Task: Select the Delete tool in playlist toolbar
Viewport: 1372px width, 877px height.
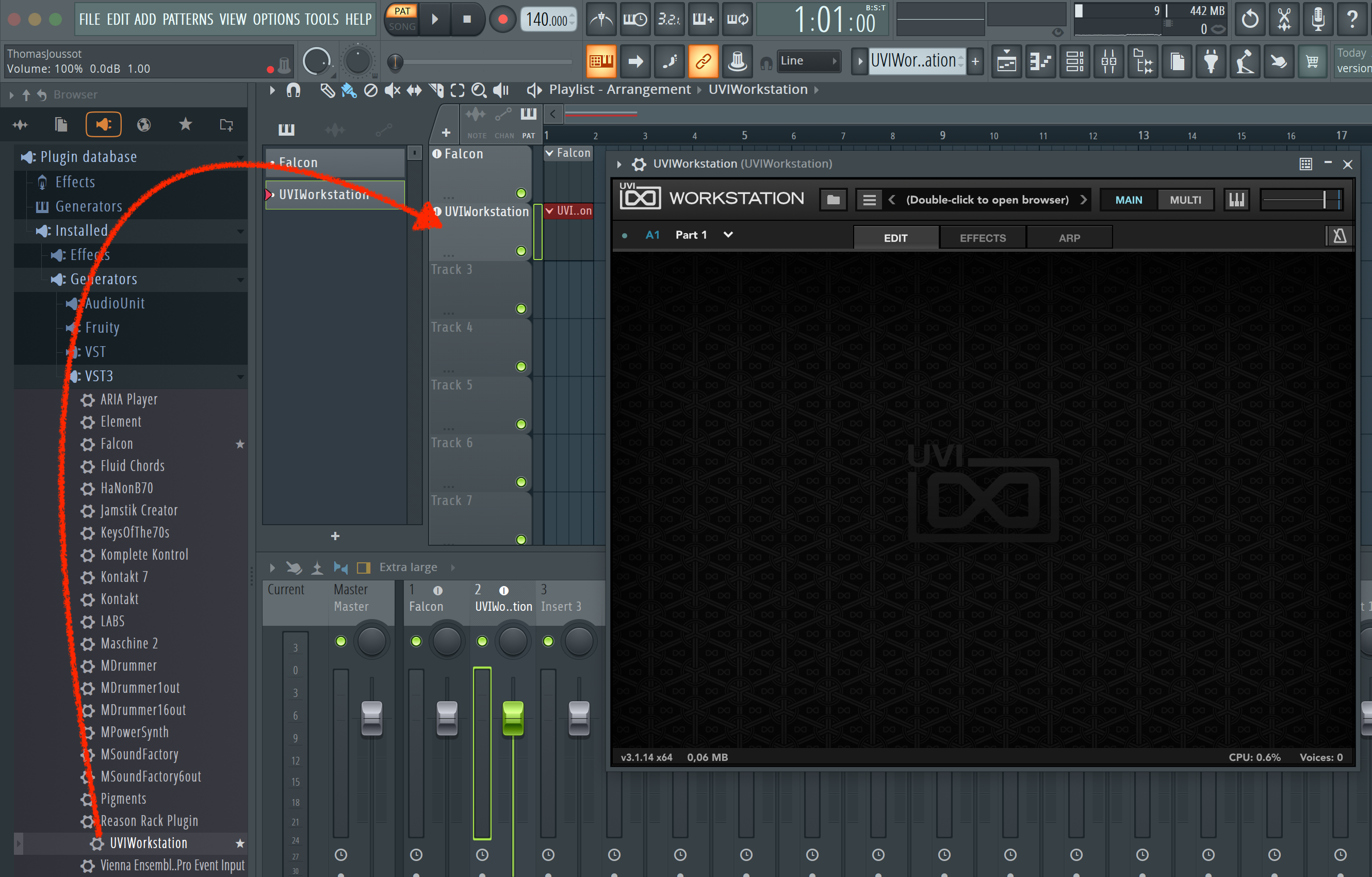Action: click(x=370, y=90)
